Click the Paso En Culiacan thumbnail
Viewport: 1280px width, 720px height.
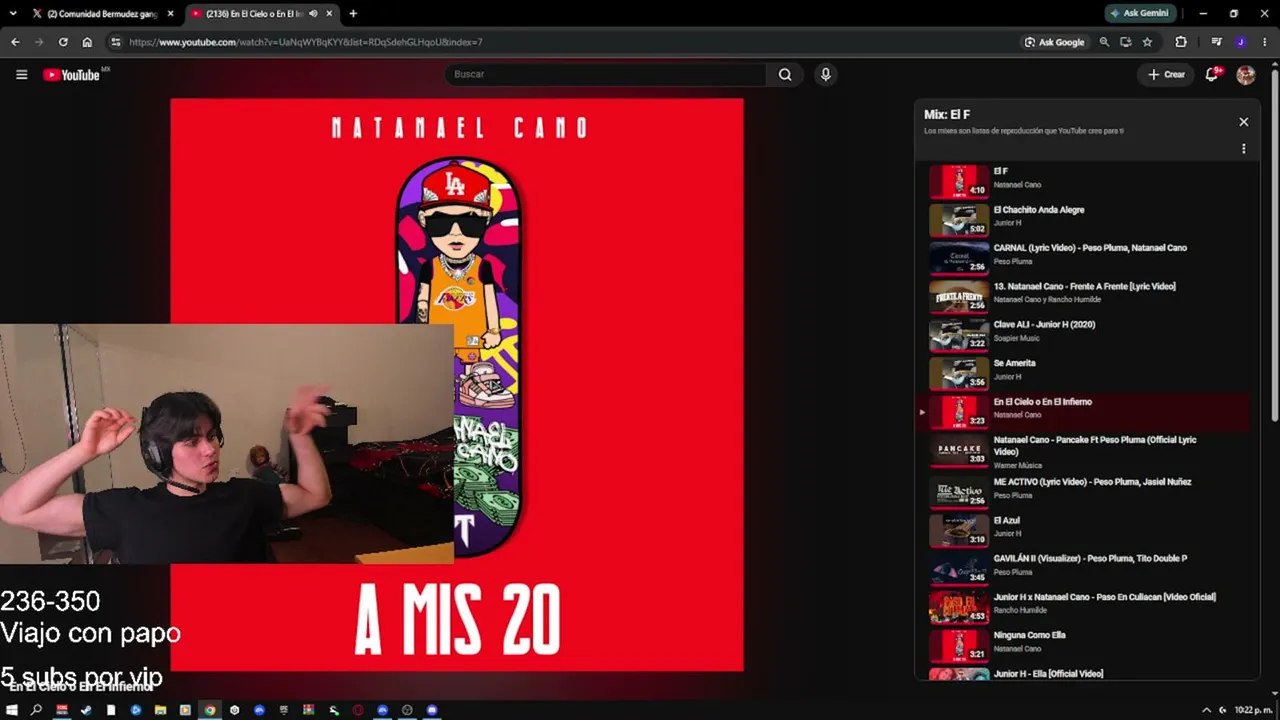959,606
